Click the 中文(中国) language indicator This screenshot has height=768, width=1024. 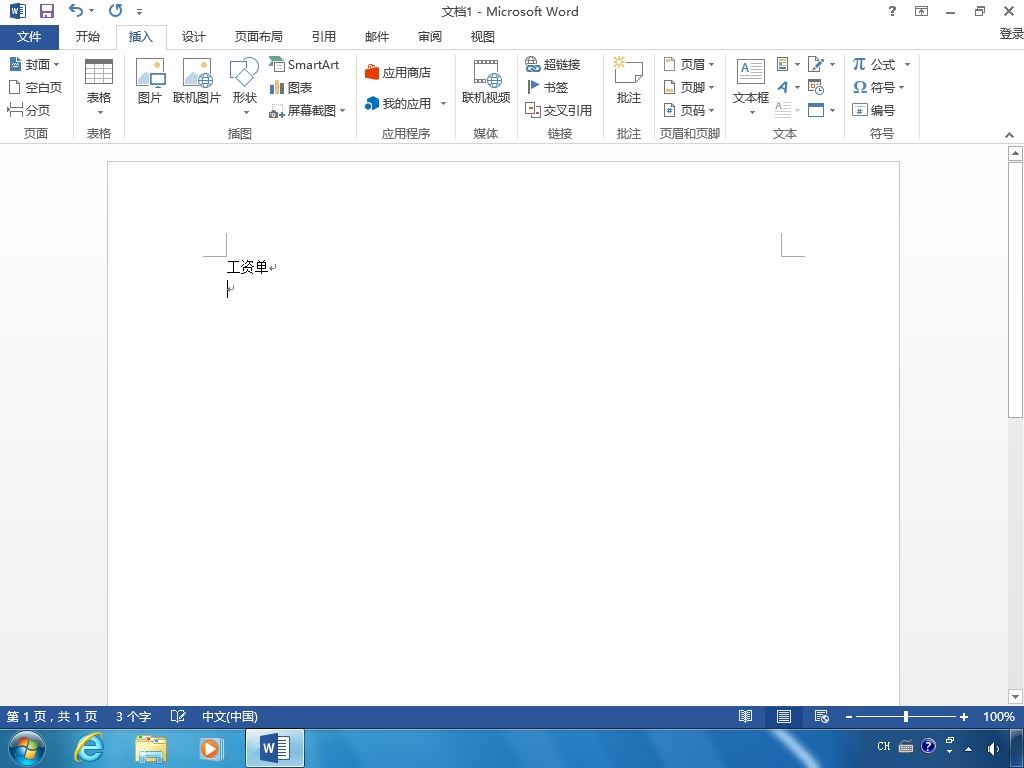click(x=230, y=716)
